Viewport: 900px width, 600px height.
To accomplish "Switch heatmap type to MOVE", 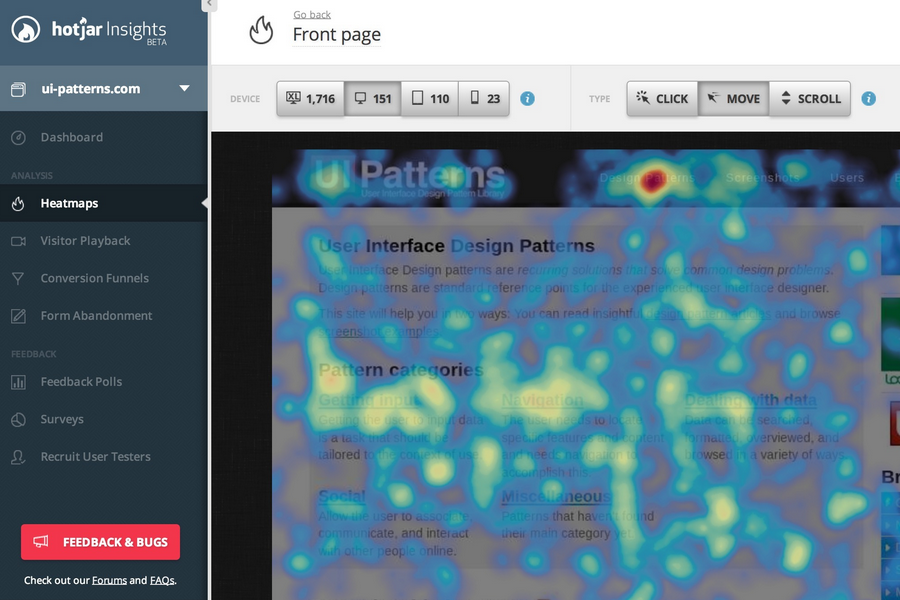I will pyautogui.click(x=734, y=99).
